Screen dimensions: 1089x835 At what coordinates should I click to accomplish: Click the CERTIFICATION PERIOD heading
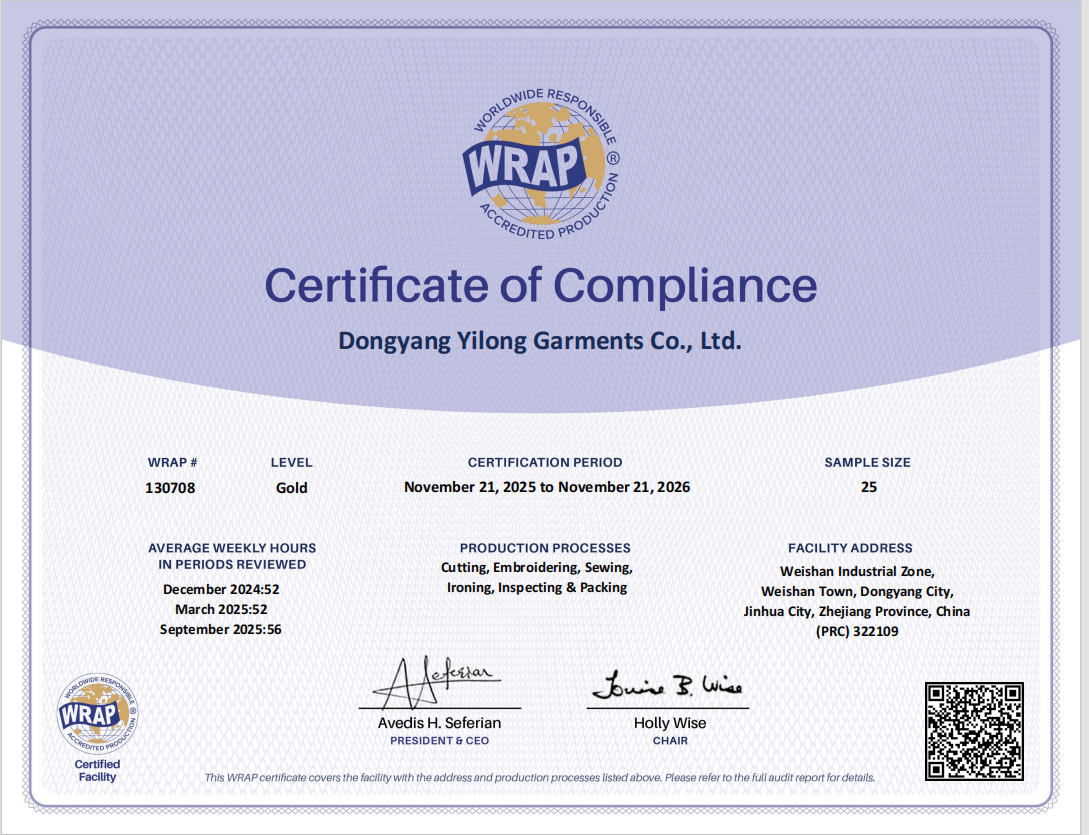545,463
